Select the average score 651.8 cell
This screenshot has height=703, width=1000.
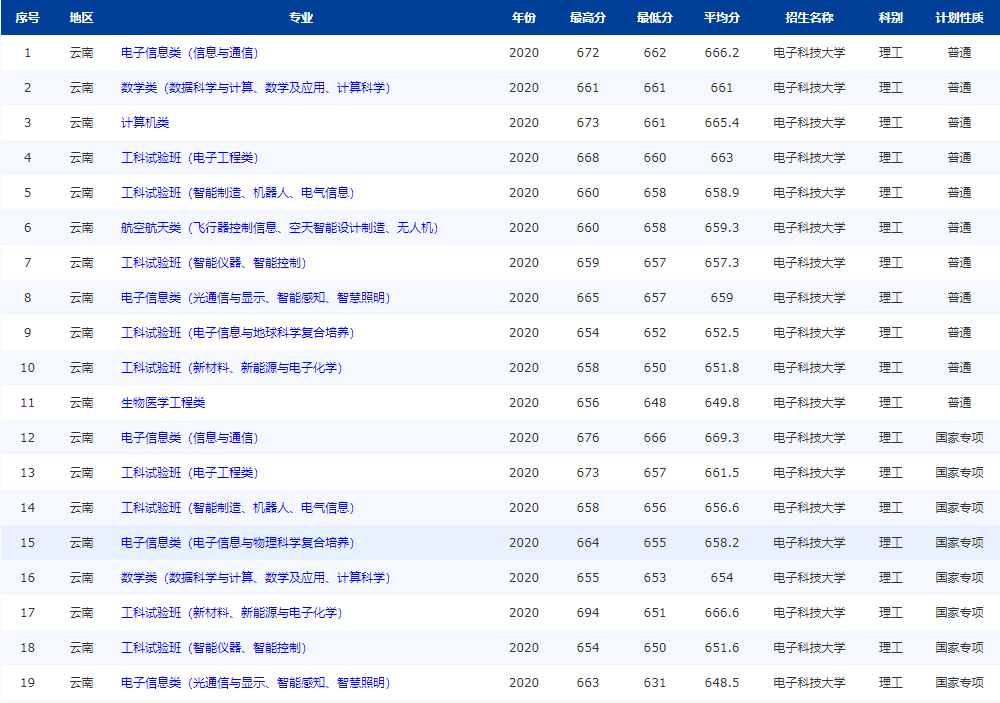[722, 368]
